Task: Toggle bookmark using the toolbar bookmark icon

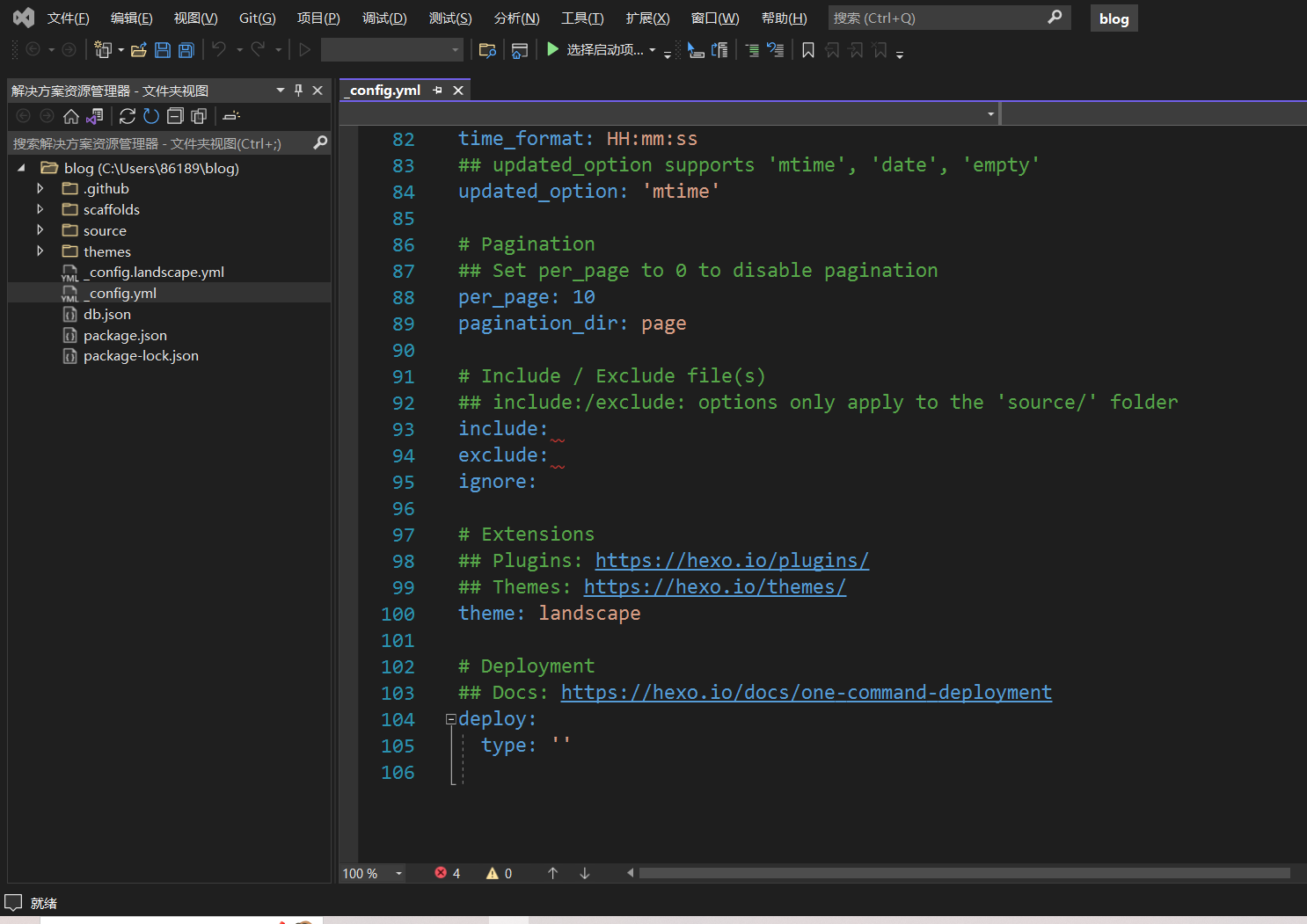Action: coord(807,50)
